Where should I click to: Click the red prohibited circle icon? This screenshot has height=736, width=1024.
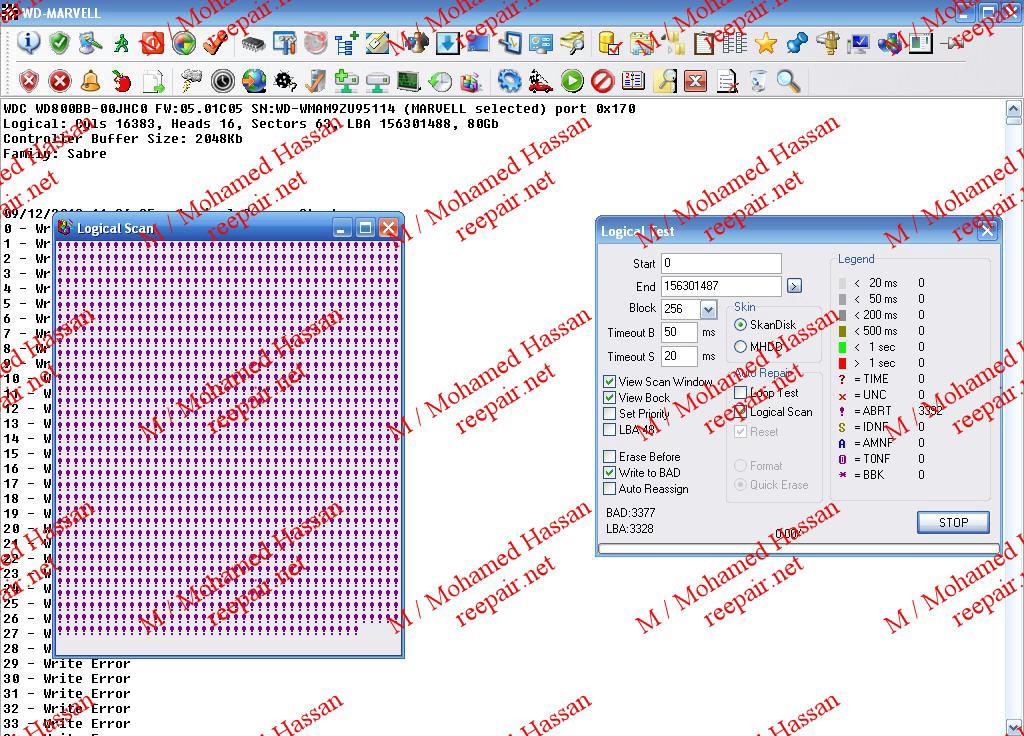[x=602, y=81]
